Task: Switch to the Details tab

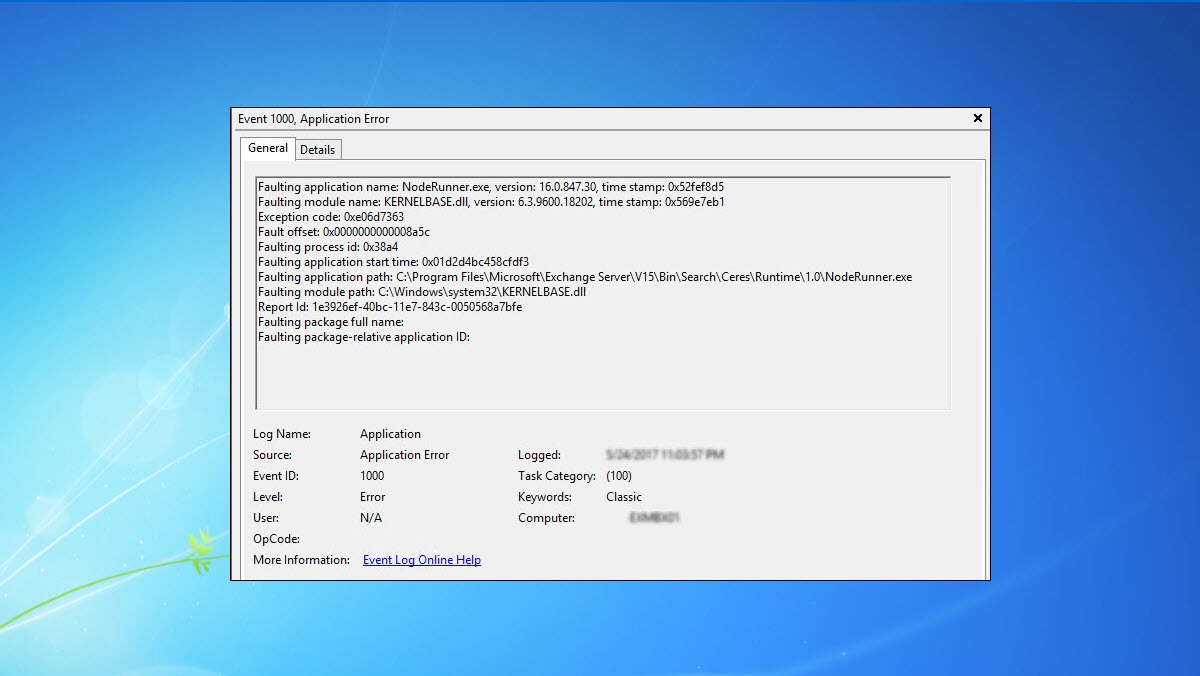Action: click(x=318, y=149)
